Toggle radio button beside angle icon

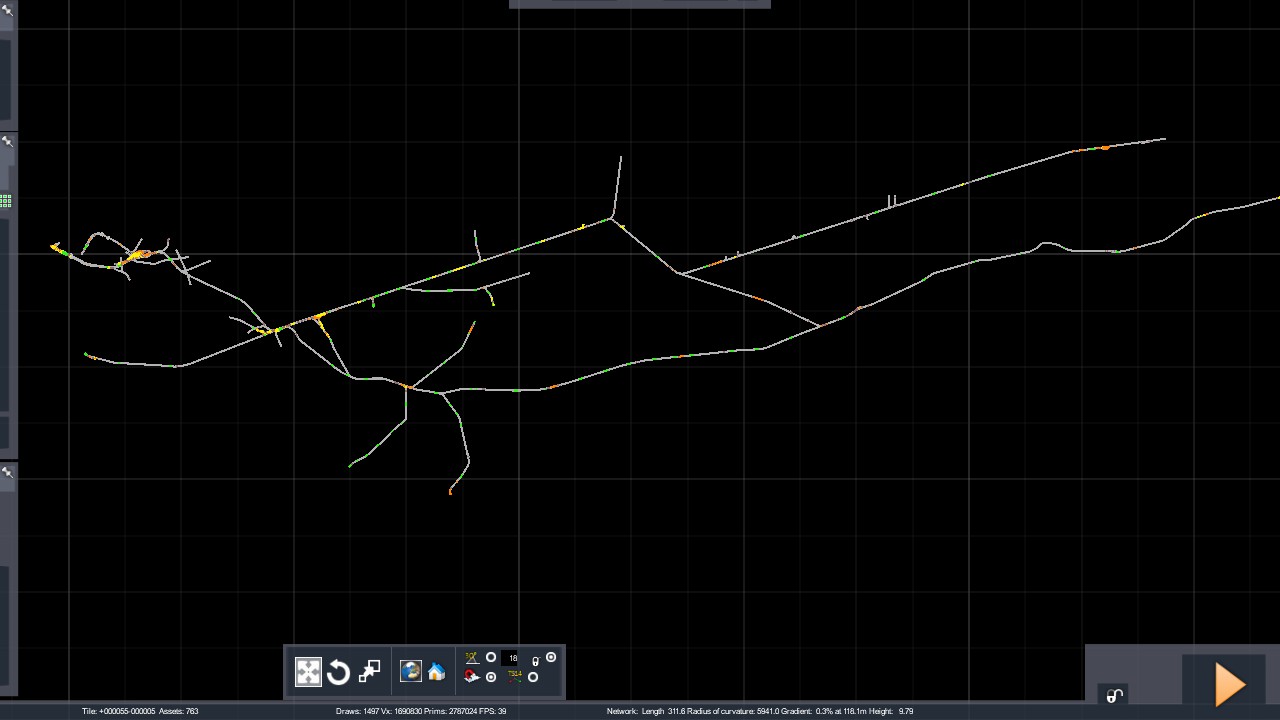point(491,658)
